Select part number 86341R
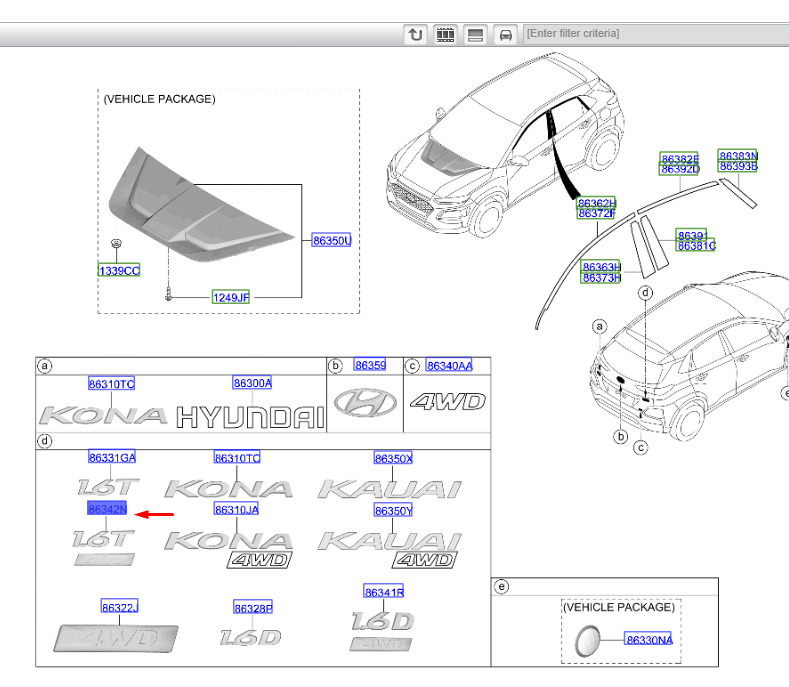This screenshot has width=789, height=687. click(x=384, y=592)
